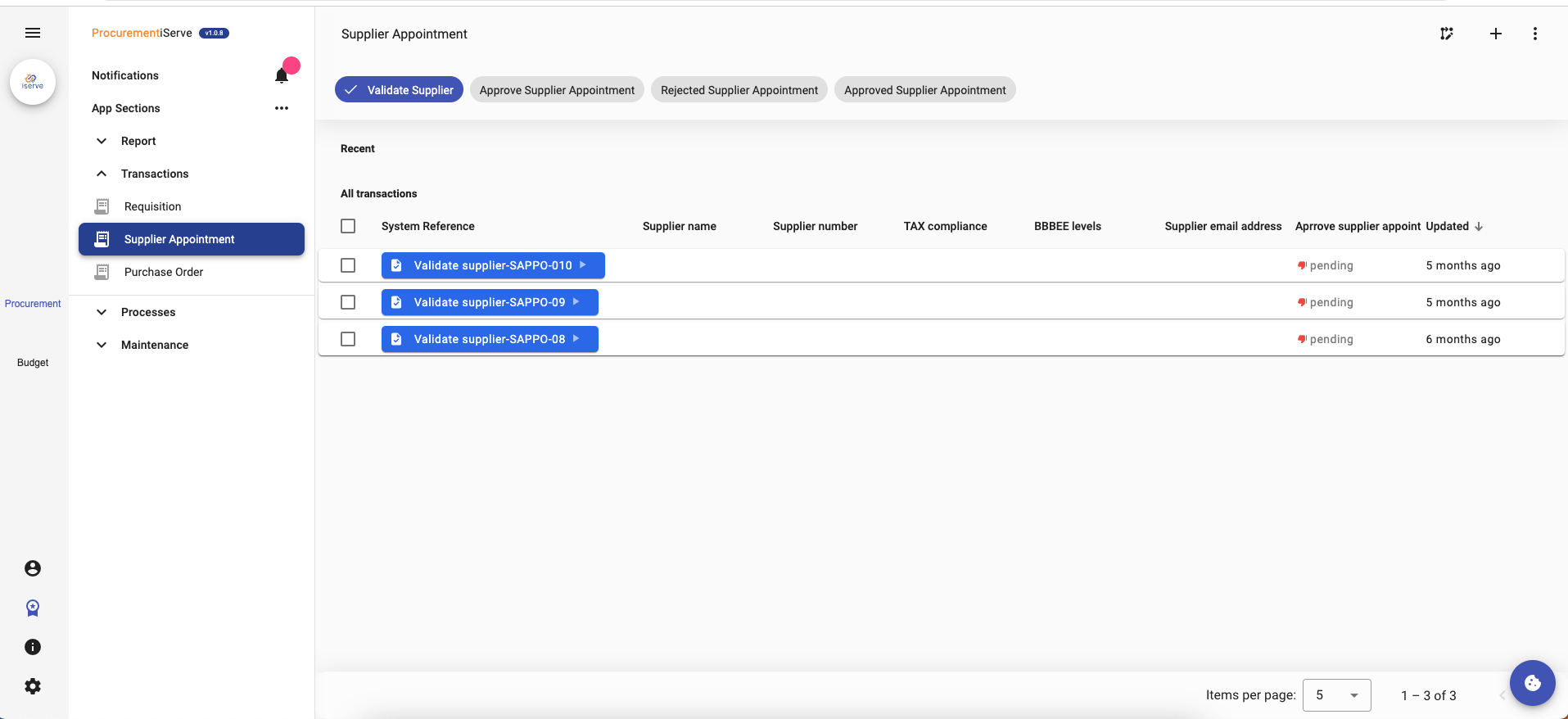Open the settings gear icon
This screenshot has height=719, width=1568.
pyautogui.click(x=33, y=686)
